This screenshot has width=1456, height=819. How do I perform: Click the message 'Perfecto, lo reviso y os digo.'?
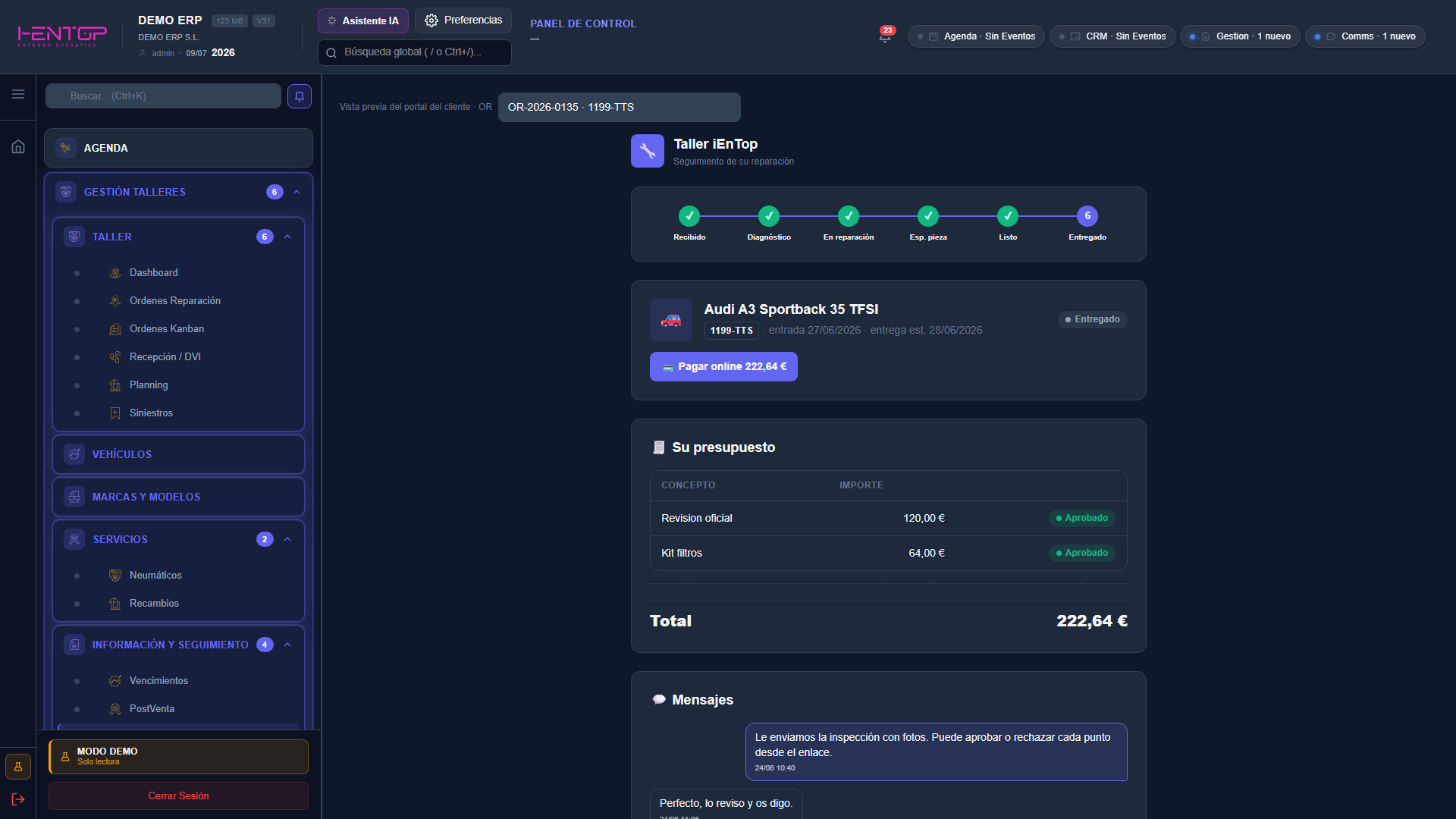tap(726, 803)
